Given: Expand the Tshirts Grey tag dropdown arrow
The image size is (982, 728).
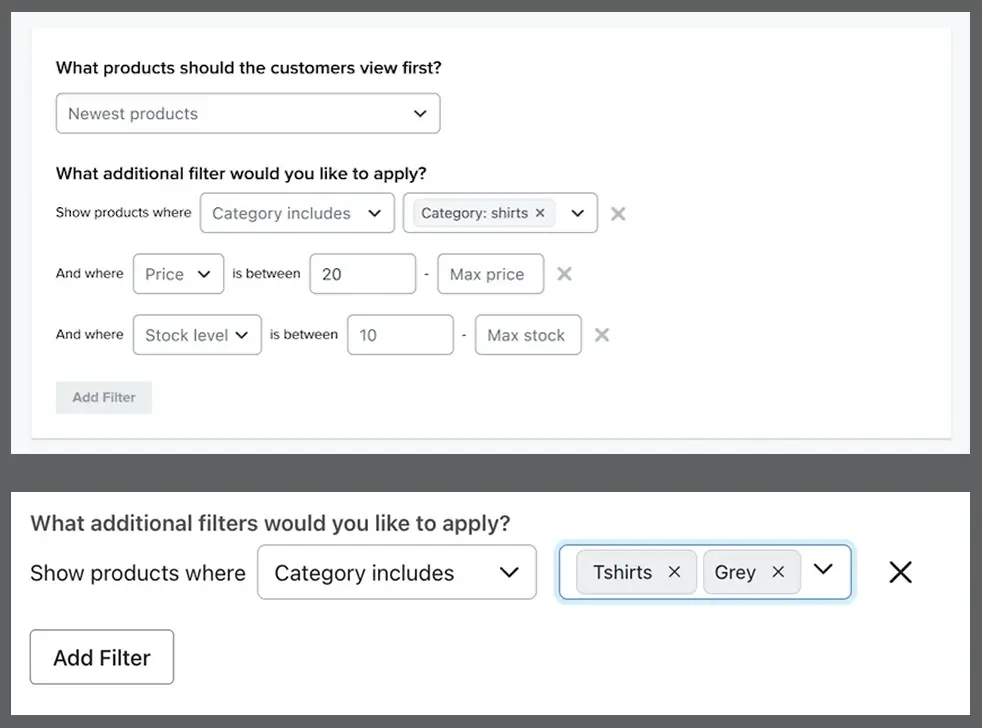Looking at the screenshot, I should 823,569.
